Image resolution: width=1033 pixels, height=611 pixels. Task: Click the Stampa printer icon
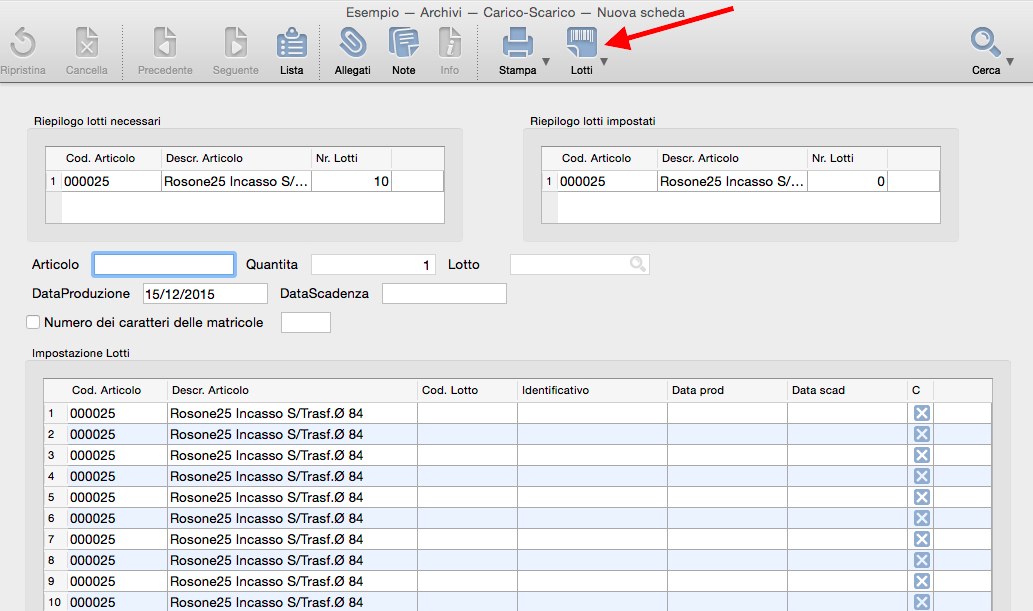point(517,43)
